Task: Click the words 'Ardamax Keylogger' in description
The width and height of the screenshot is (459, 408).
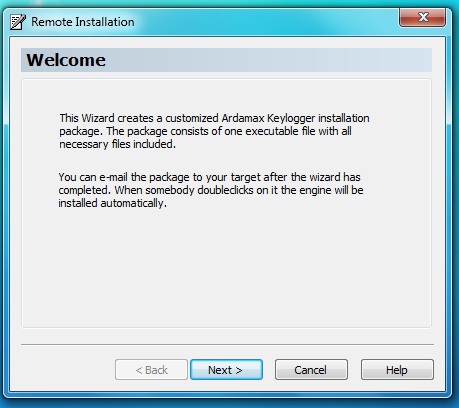Action: click(x=268, y=118)
